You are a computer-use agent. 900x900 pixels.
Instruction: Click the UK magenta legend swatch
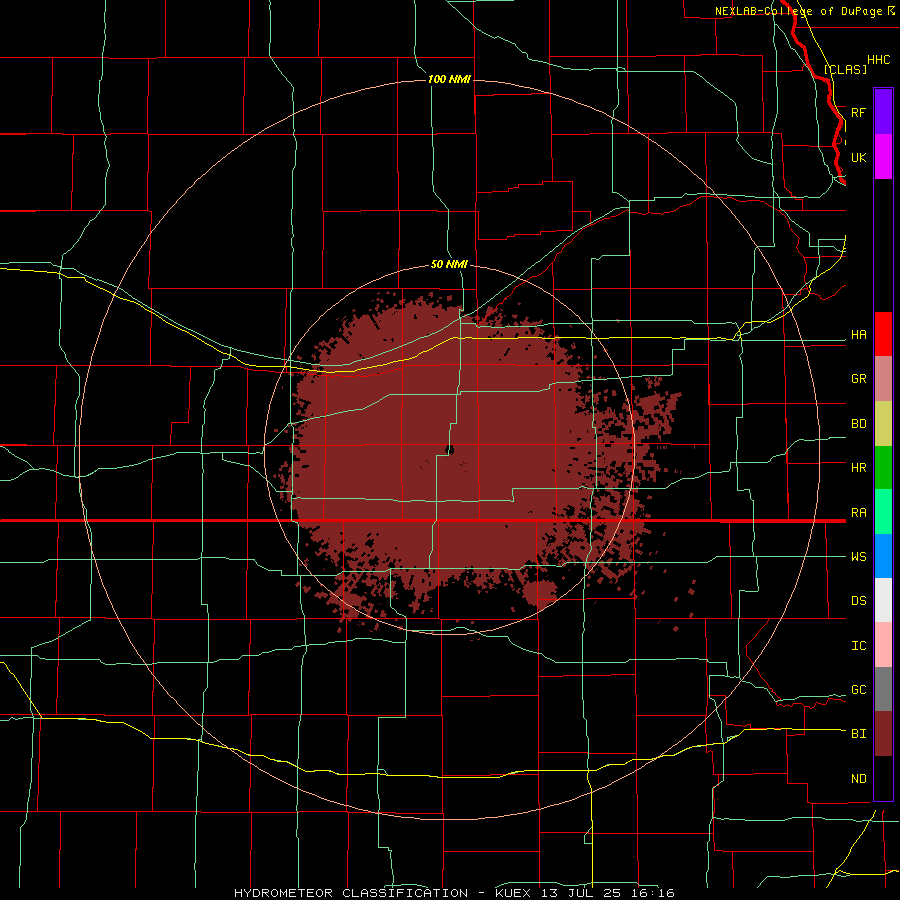click(x=883, y=157)
